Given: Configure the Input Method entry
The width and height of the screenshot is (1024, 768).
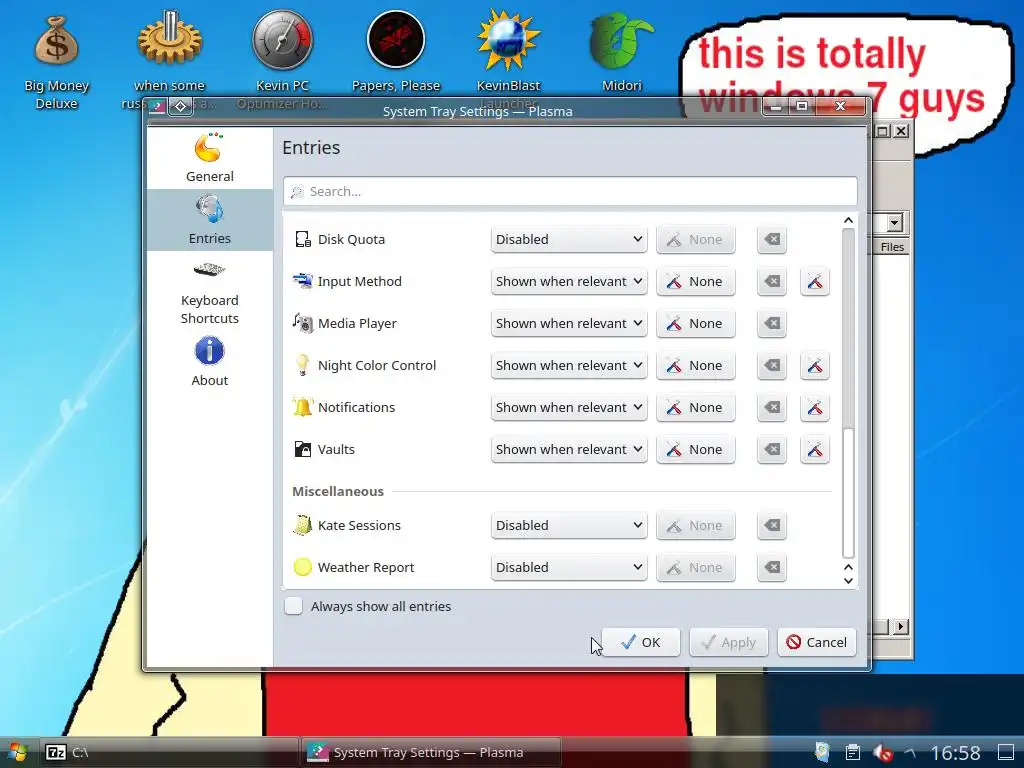Looking at the screenshot, I should [x=815, y=281].
